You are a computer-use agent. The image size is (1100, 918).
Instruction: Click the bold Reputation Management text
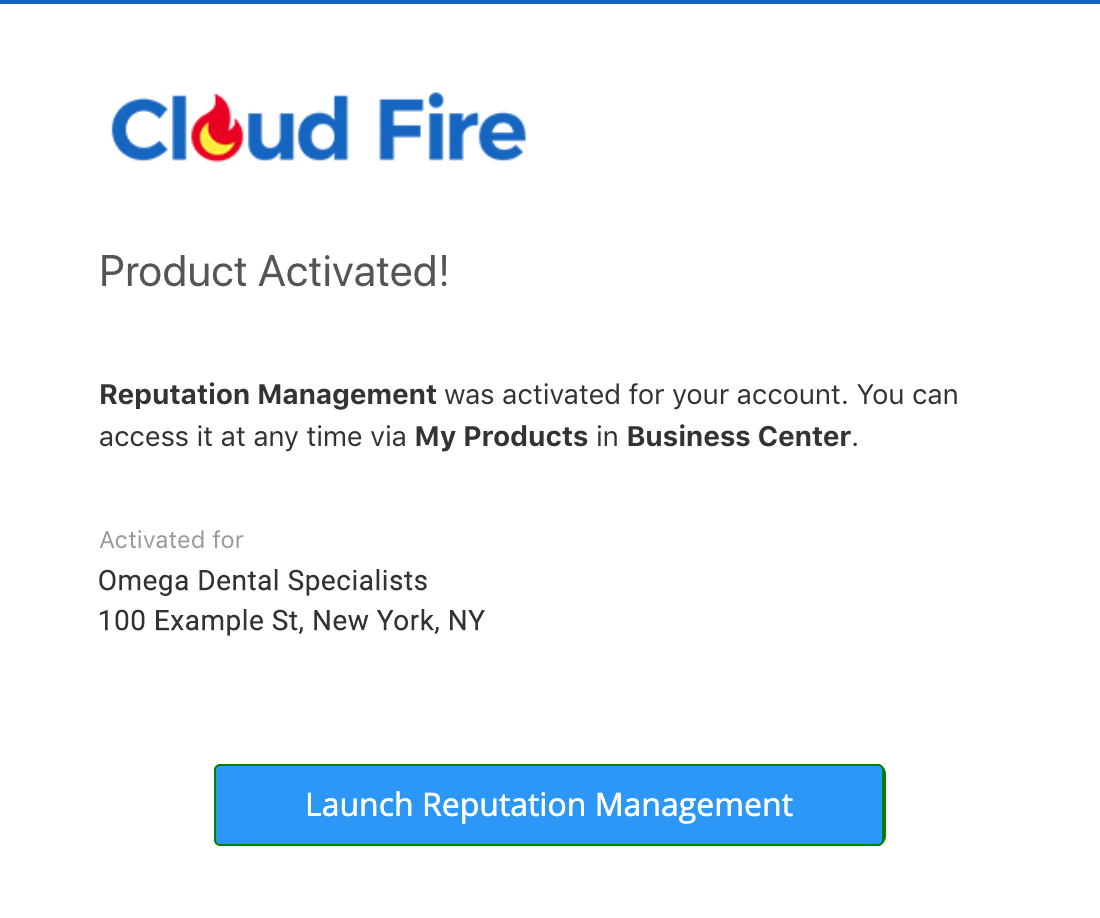268,395
